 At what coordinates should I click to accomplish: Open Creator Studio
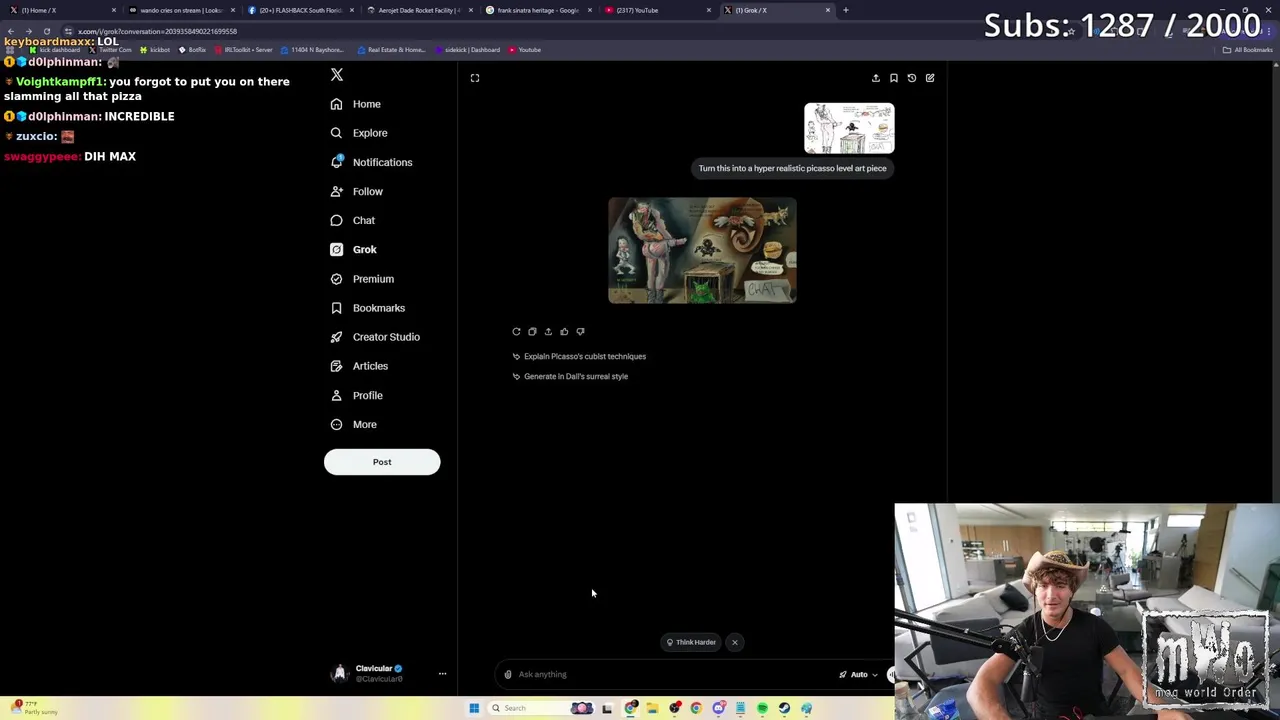pos(374,337)
